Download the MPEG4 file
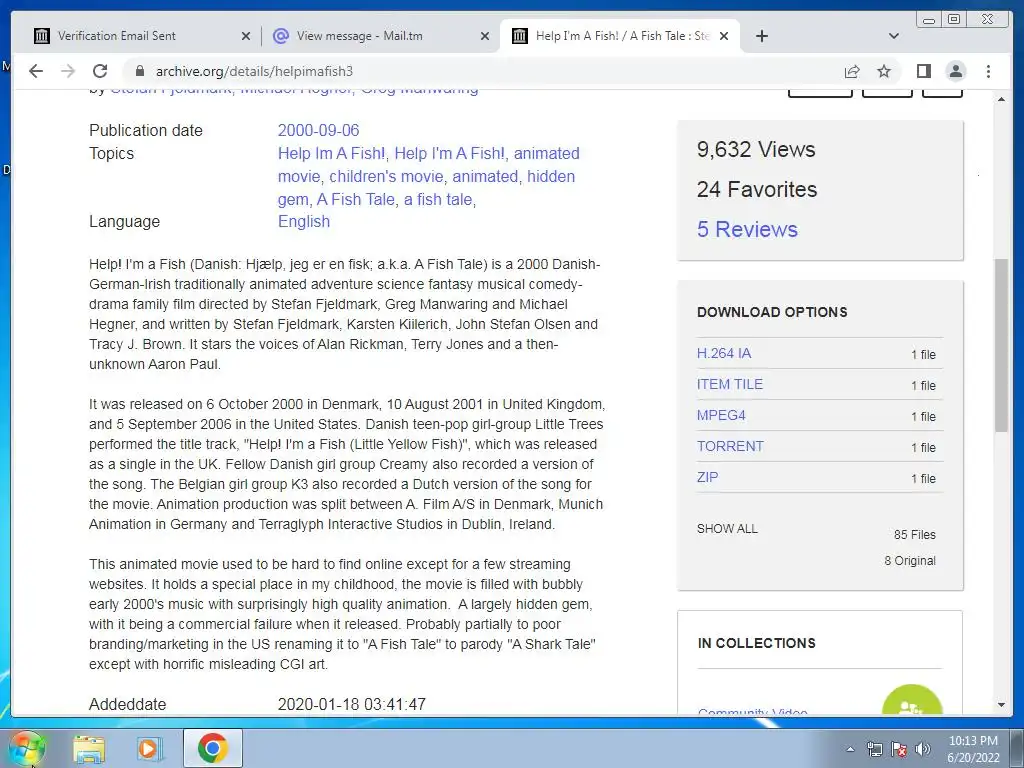The height and width of the screenshot is (768, 1024). pyautogui.click(x=721, y=415)
